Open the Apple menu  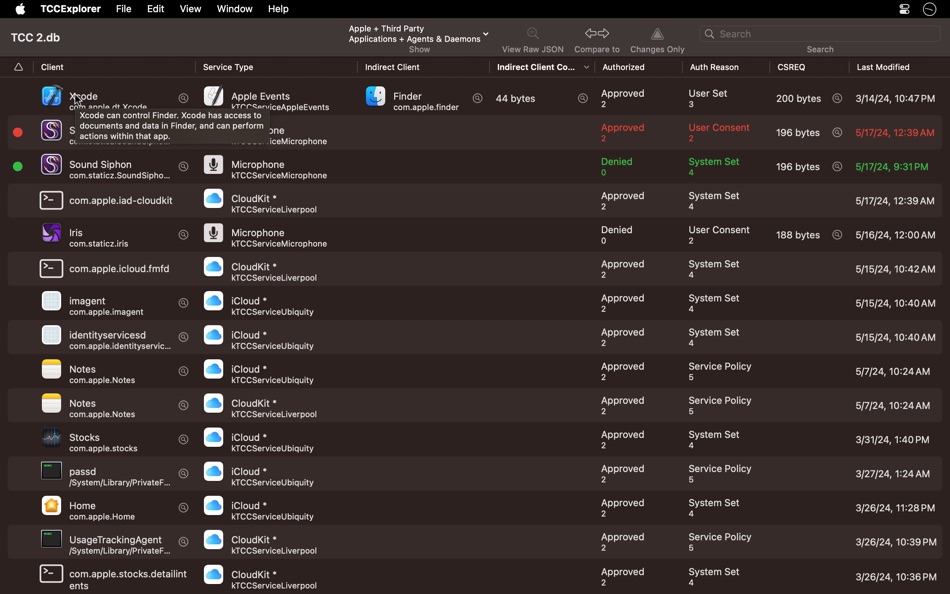[20, 8]
